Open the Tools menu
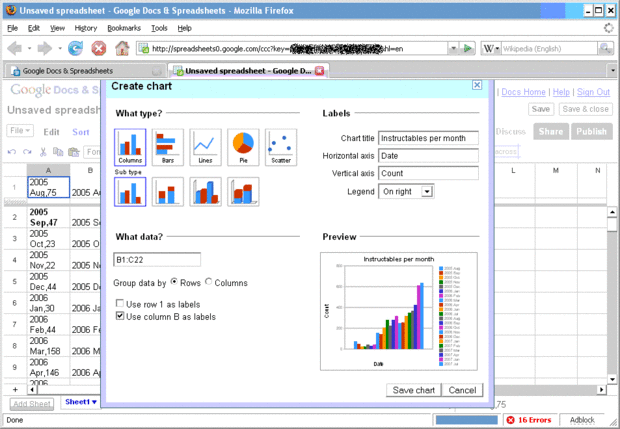The height and width of the screenshot is (429, 620). coord(159,28)
